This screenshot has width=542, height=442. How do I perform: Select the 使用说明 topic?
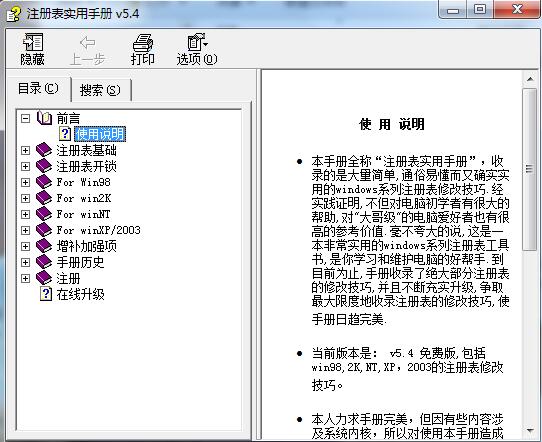click(100, 134)
